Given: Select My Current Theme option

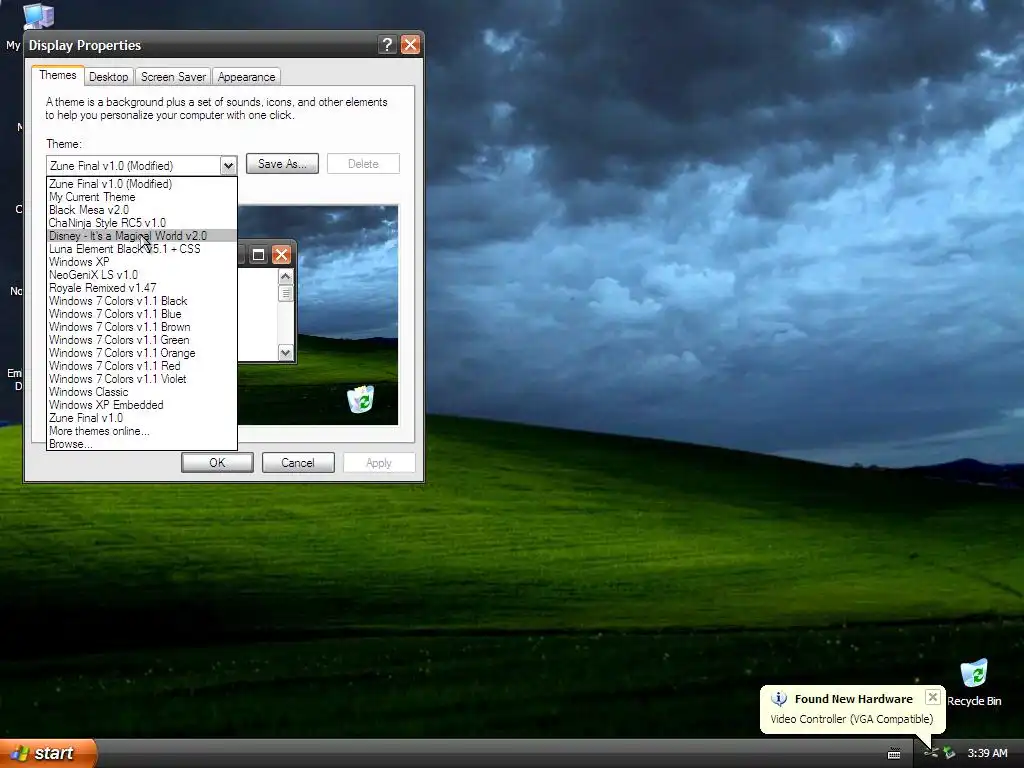Looking at the screenshot, I should (142, 197).
